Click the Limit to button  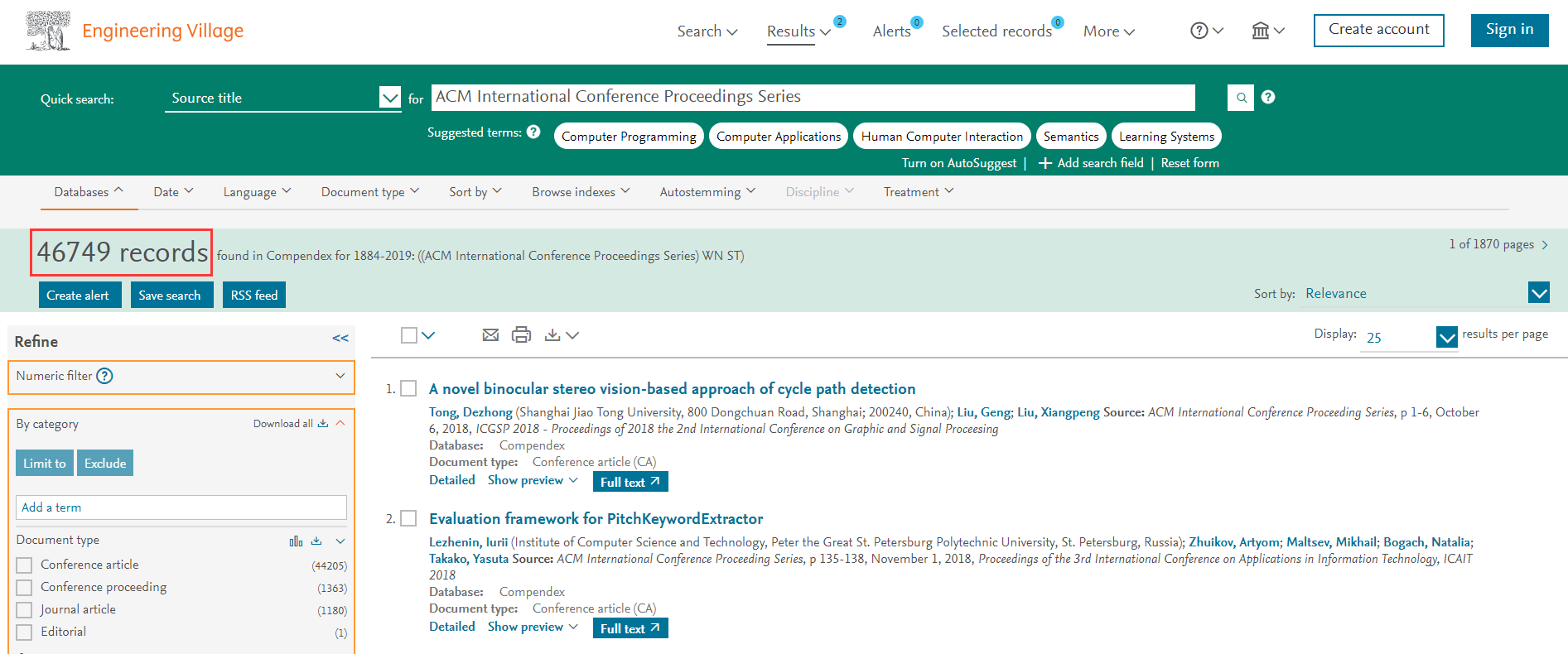(45, 463)
